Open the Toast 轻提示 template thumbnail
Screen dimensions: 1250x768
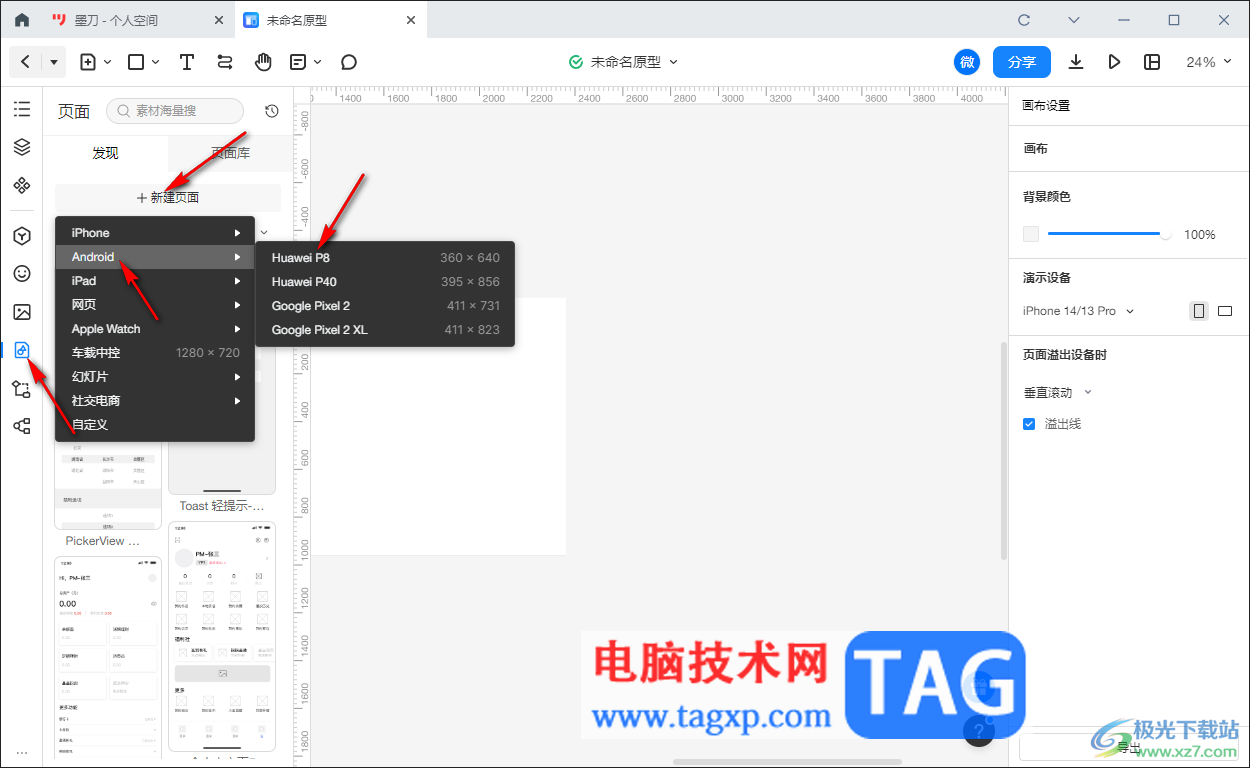[222, 467]
